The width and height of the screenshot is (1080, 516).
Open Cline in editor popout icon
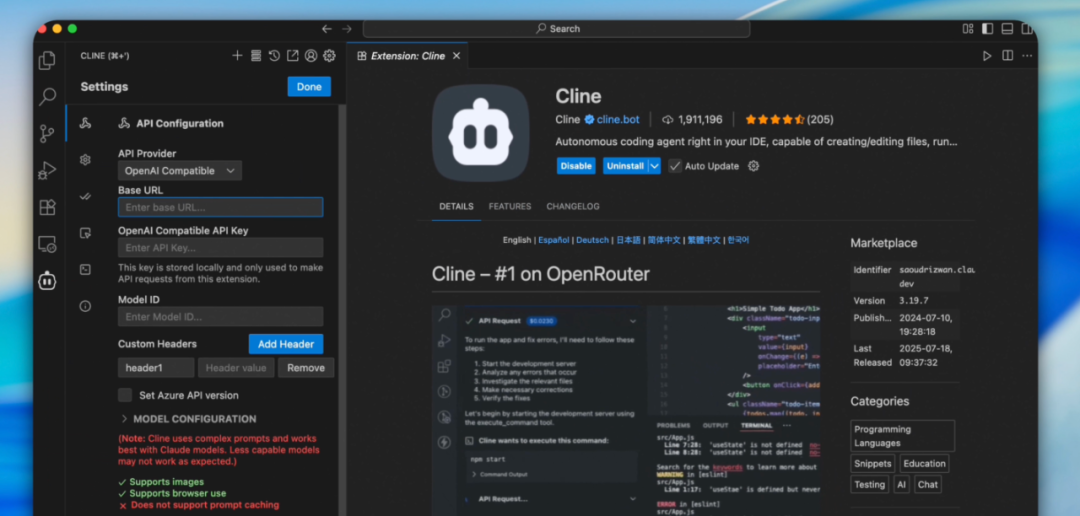click(x=293, y=56)
